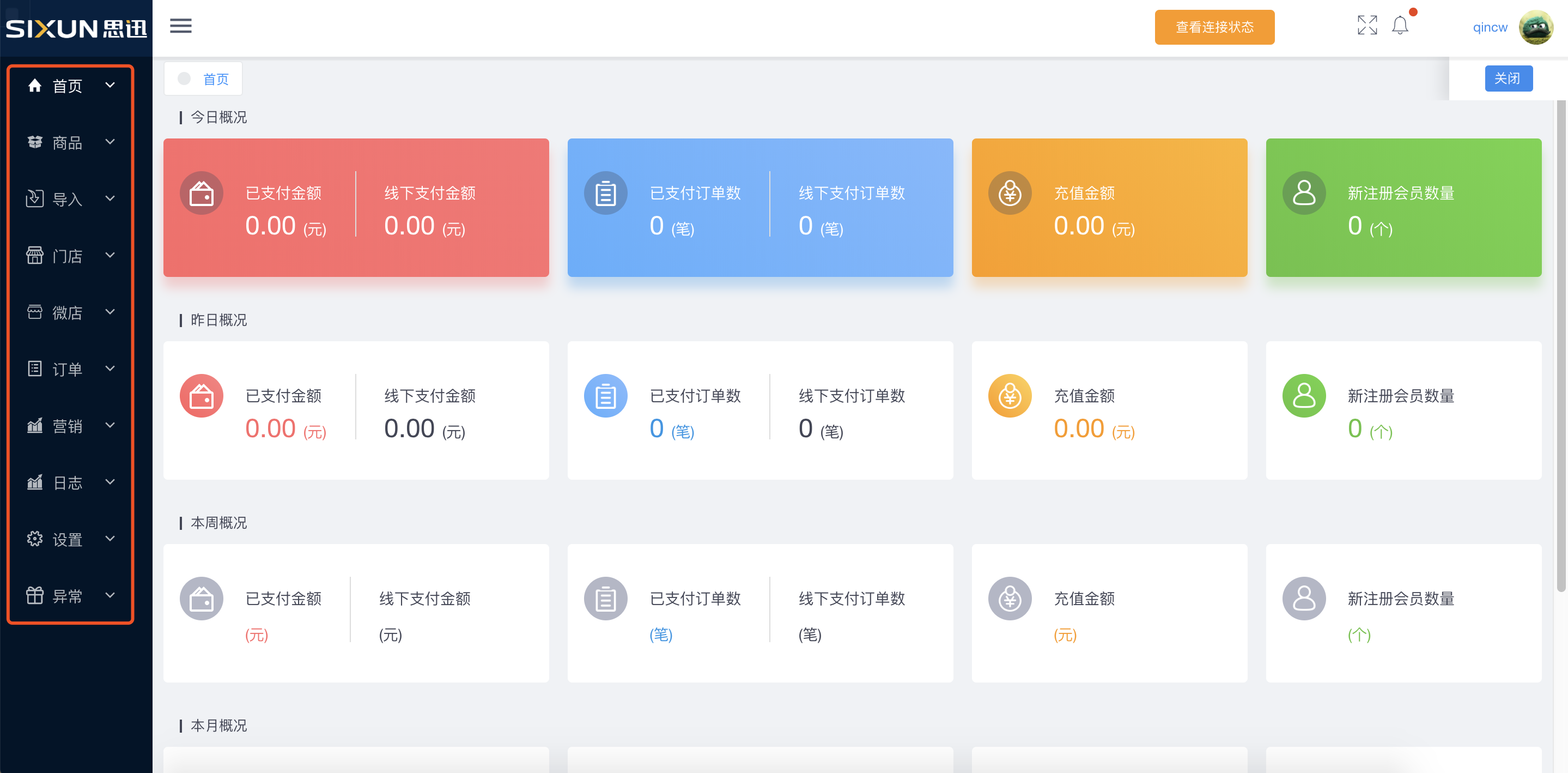1568x773 pixels.
Task: Click the SIXUN 思迅 logo
Action: (x=76, y=27)
